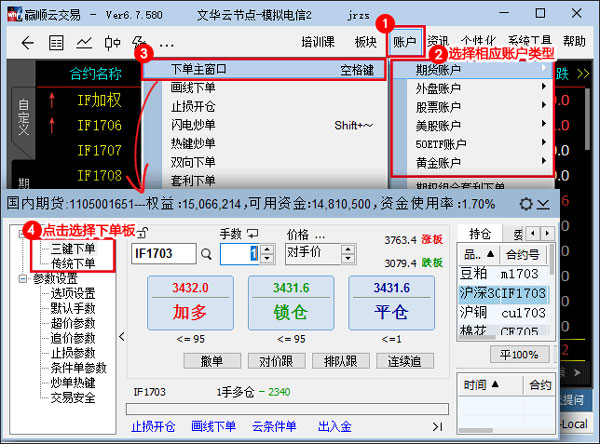Click the contract code field IF1703
600x444 pixels.
[x=164, y=254]
